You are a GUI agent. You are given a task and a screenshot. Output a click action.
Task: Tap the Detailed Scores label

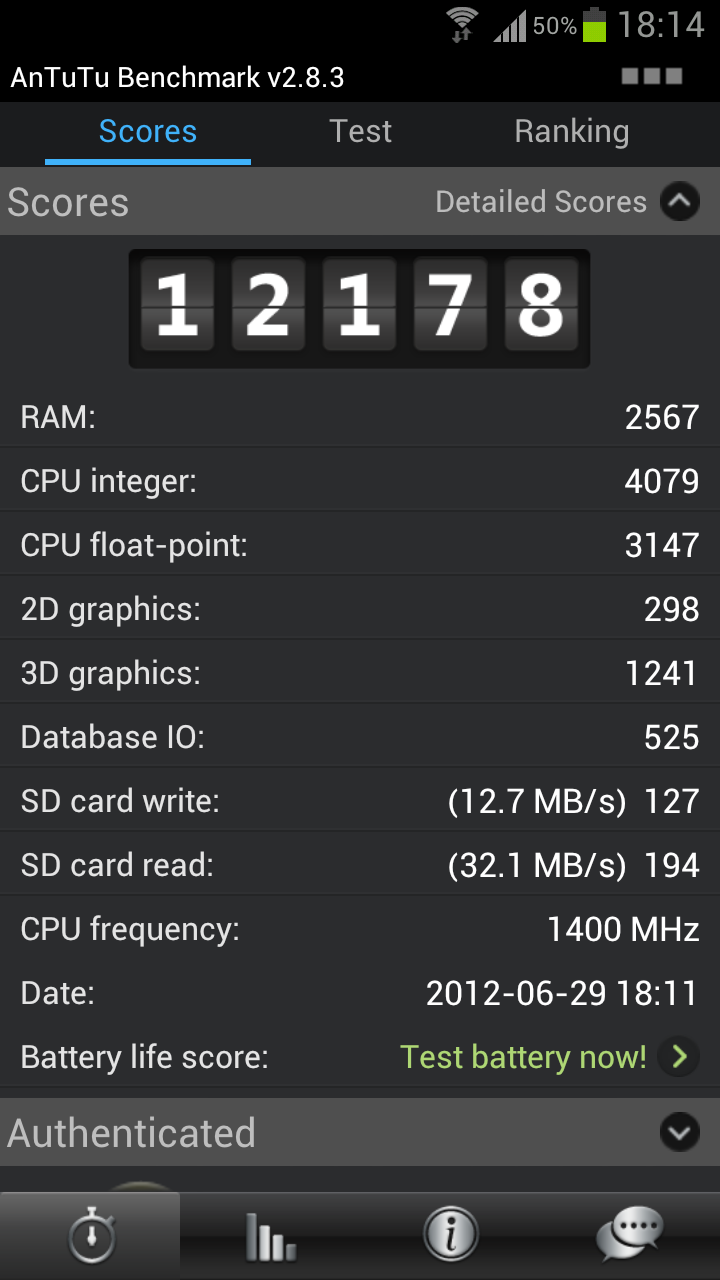click(541, 202)
